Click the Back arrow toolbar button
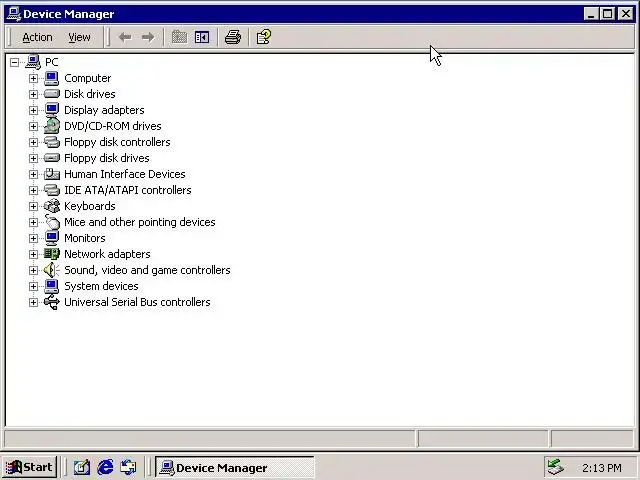This screenshot has width=640, height=480. pos(125,37)
